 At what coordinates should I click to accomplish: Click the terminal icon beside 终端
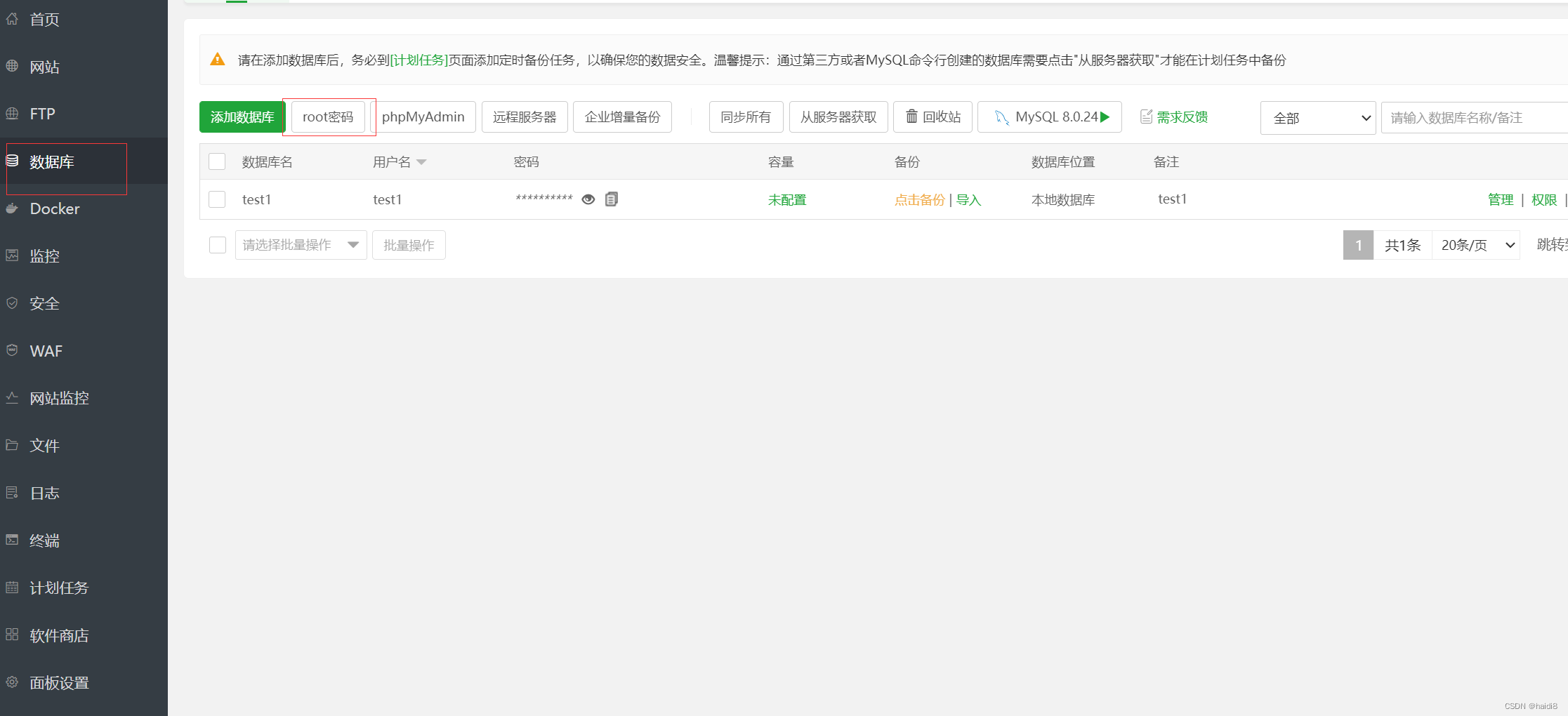(12, 540)
